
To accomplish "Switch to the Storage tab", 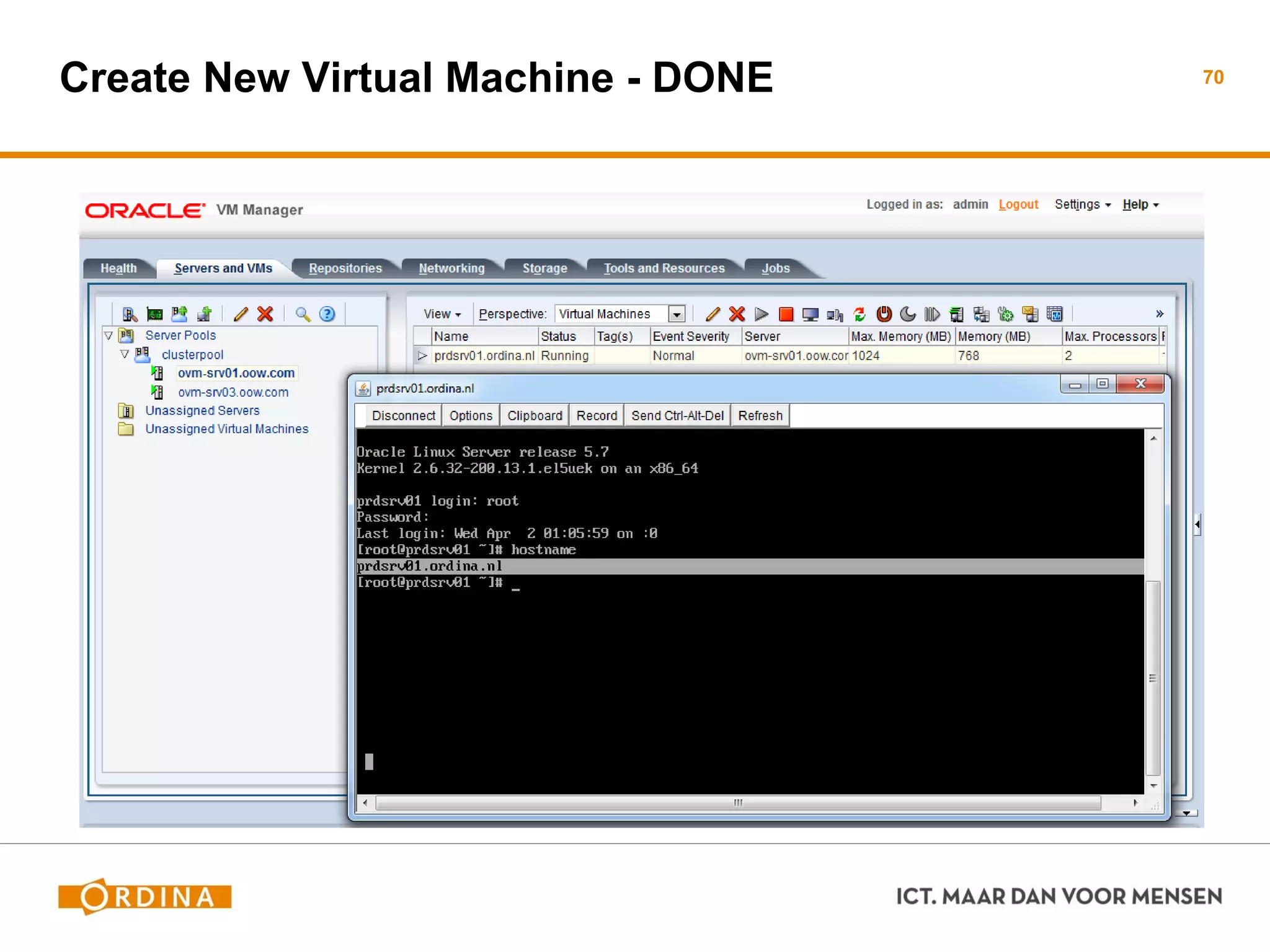I will tap(544, 268).
